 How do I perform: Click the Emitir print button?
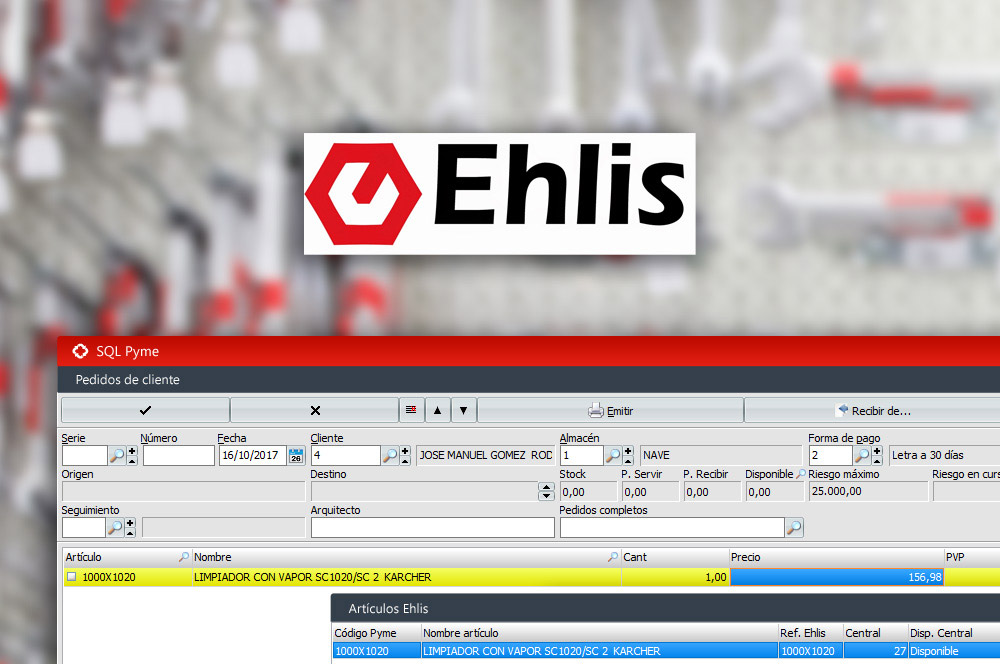610,410
